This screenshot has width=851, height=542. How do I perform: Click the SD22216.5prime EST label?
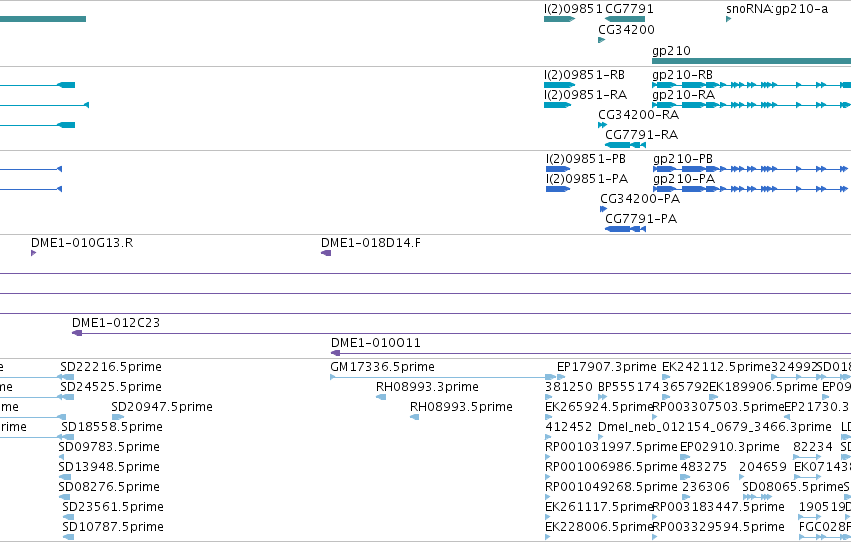(x=111, y=367)
